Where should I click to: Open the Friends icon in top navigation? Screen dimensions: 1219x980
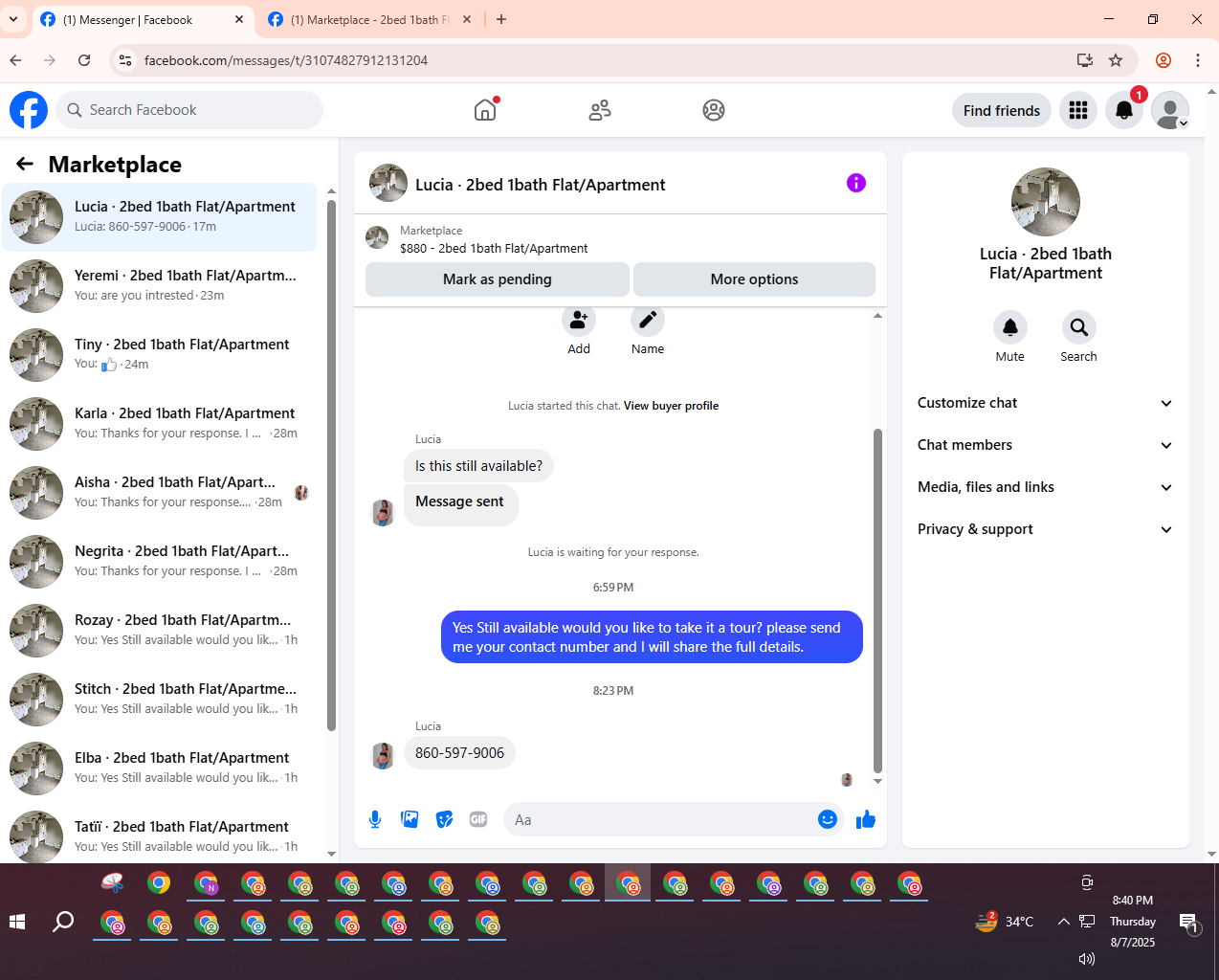click(x=600, y=110)
